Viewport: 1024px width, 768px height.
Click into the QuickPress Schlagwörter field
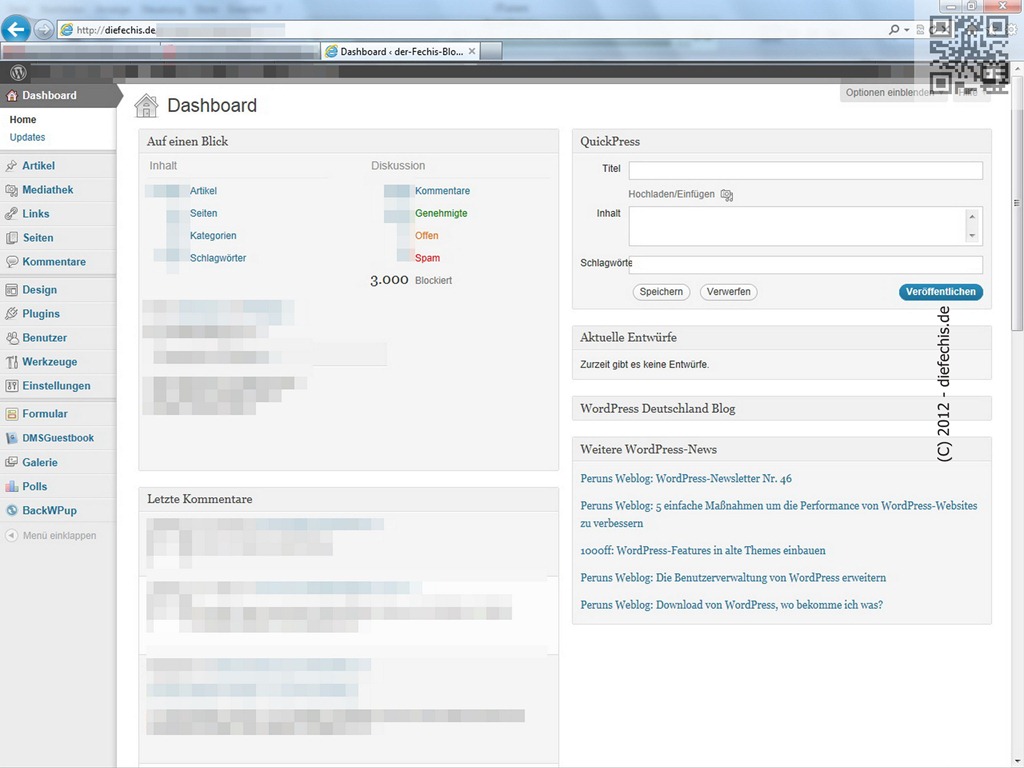pyautogui.click(x=805, y=264)
